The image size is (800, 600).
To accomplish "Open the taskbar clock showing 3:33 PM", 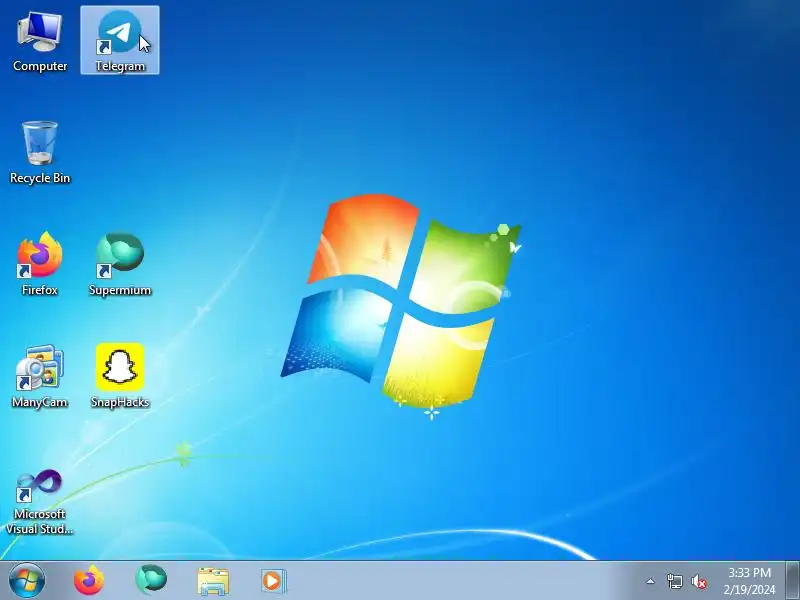I will pyautogui.click(x=749, y=581).
